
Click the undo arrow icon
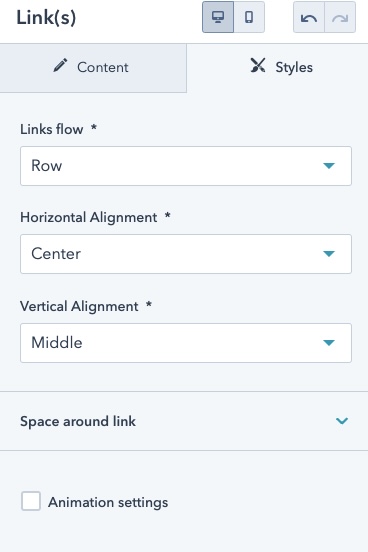pos(309,17)
